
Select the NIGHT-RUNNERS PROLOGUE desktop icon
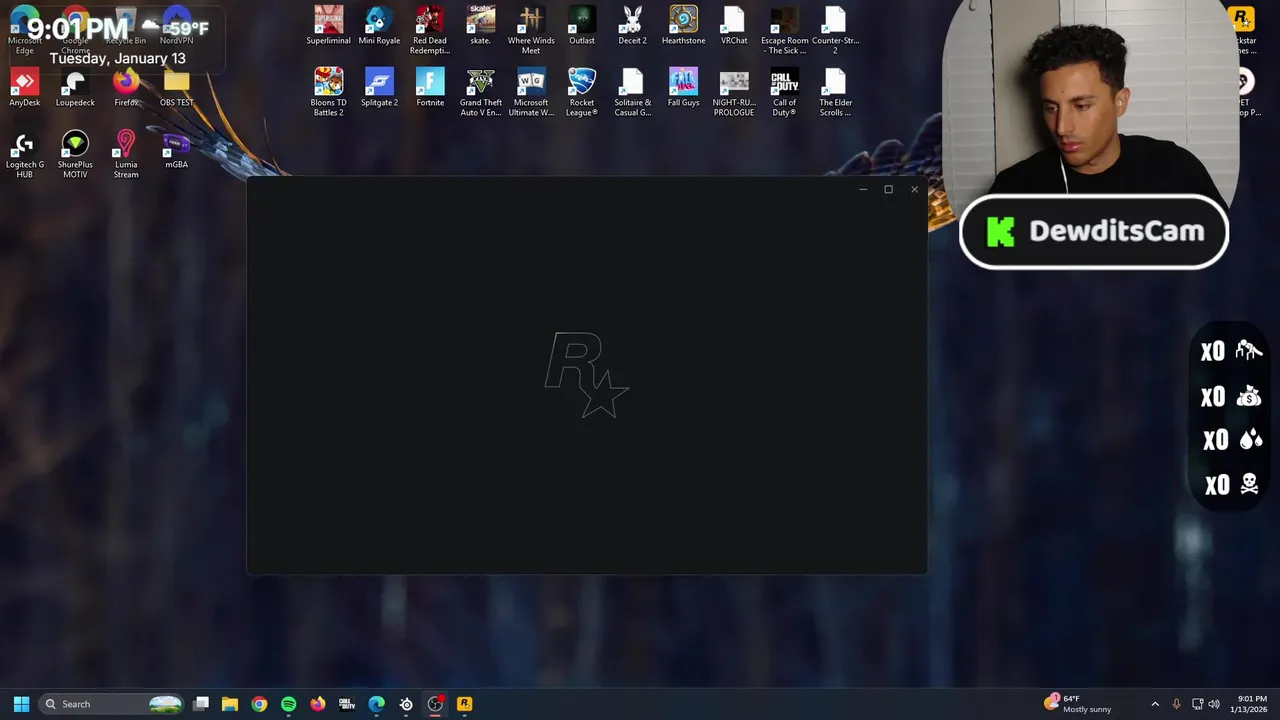(x=734, y=92)
